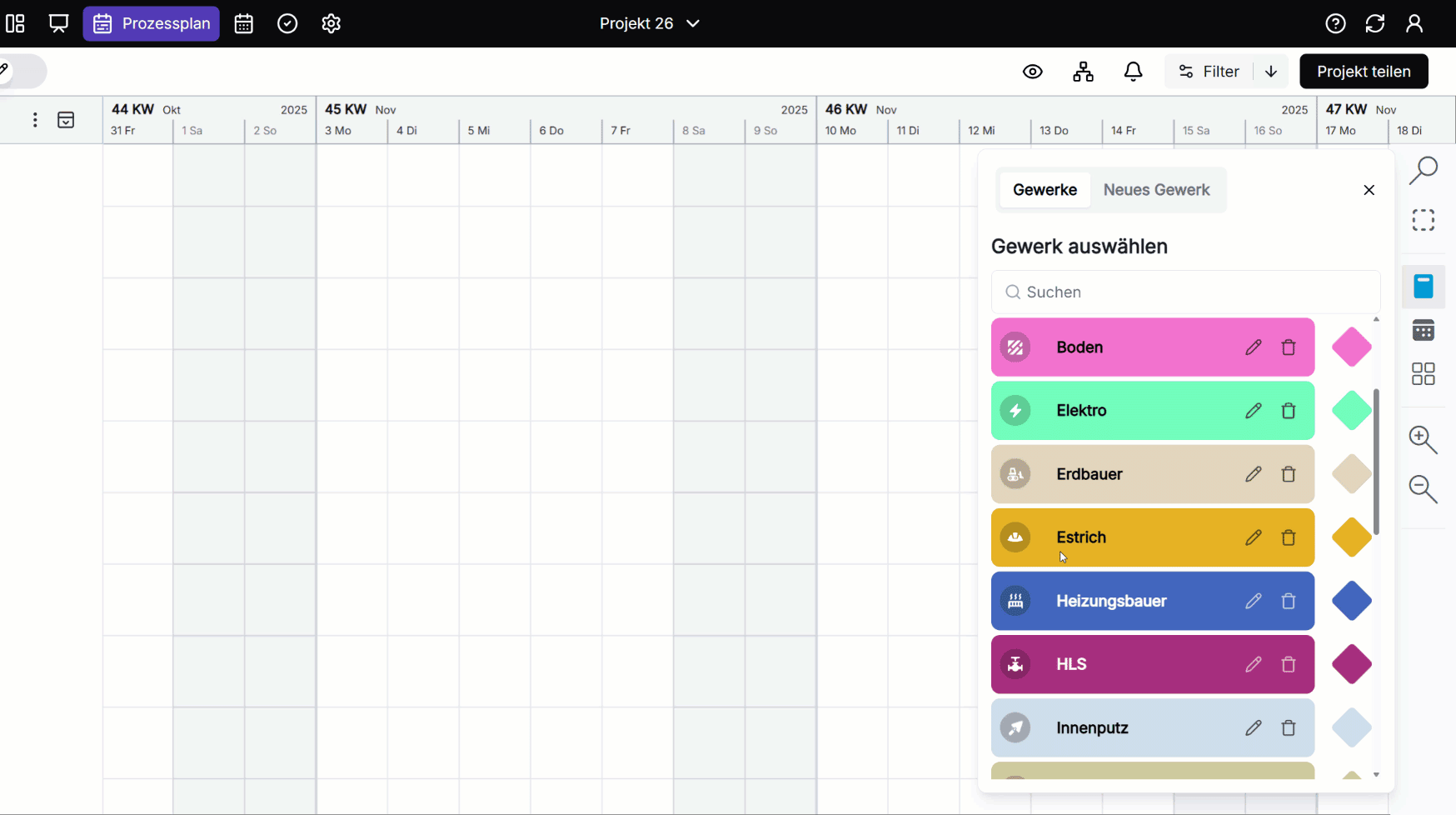Viewport: 1456px width, 815px height.
Task: Select the magnifier search tool in the right sidebar
Action: pos(1424,170)
